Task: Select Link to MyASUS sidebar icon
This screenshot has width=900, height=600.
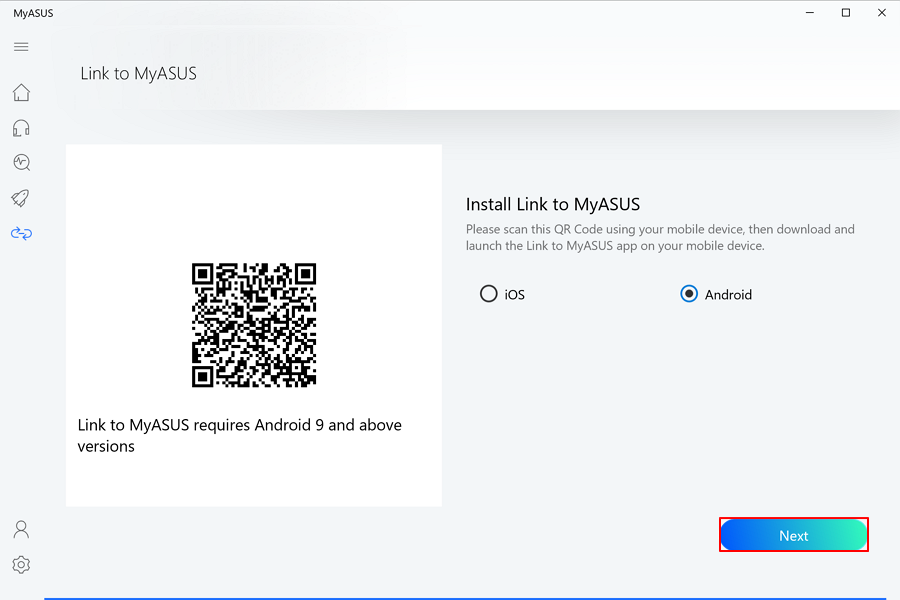Action: click(21, 233)
